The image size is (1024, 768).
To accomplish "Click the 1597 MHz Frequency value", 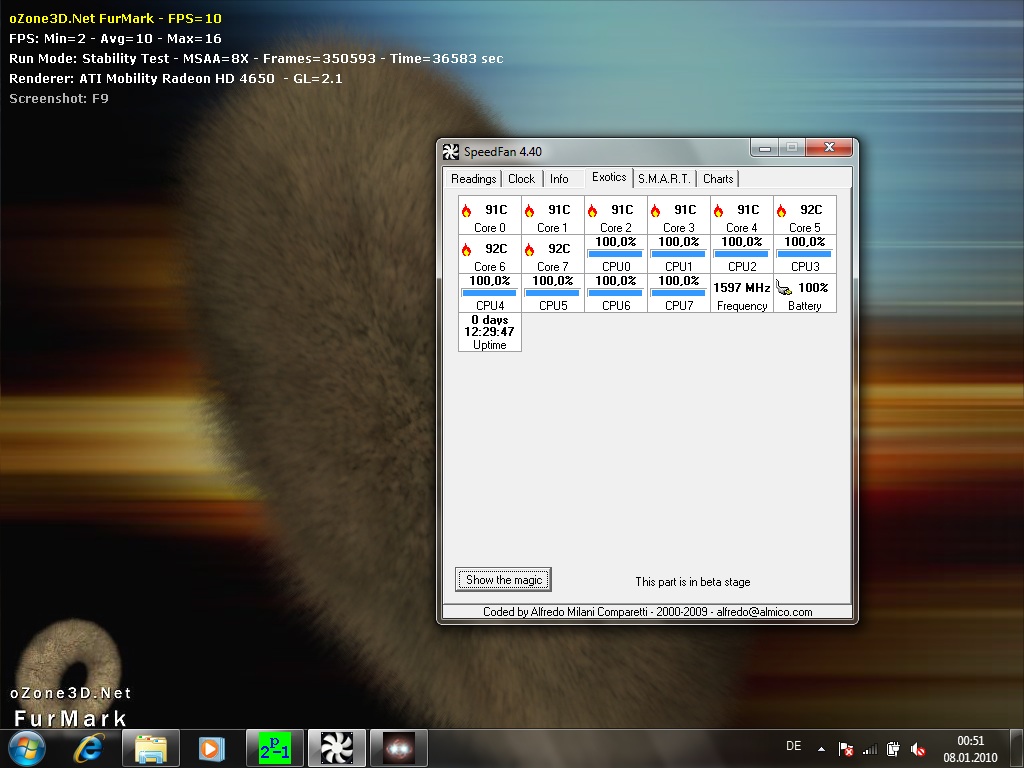I will click(742, 287).
